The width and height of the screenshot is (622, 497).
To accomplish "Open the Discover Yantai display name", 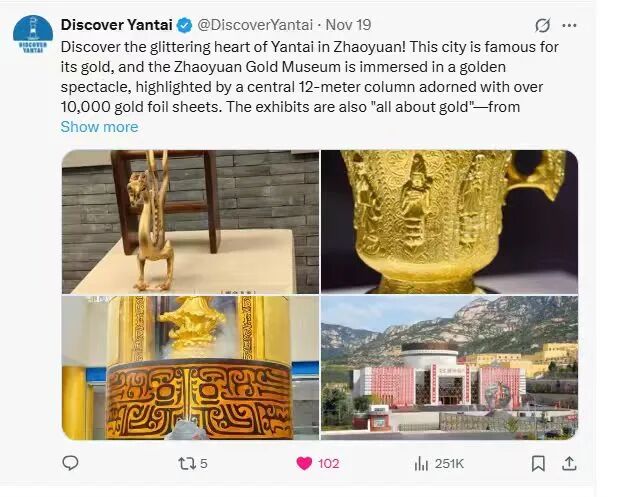I will pyautogui.click(x=117, y=25).
